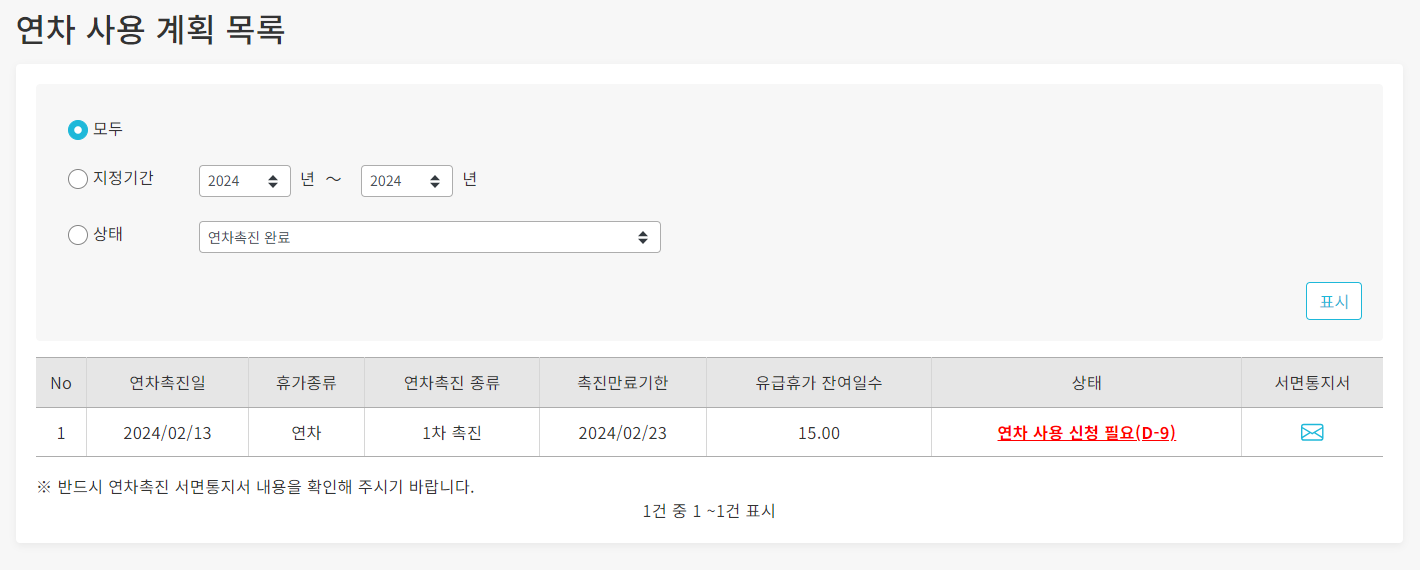
Task: Click the 연차촉진일 column header
Action: coord(167,383)
